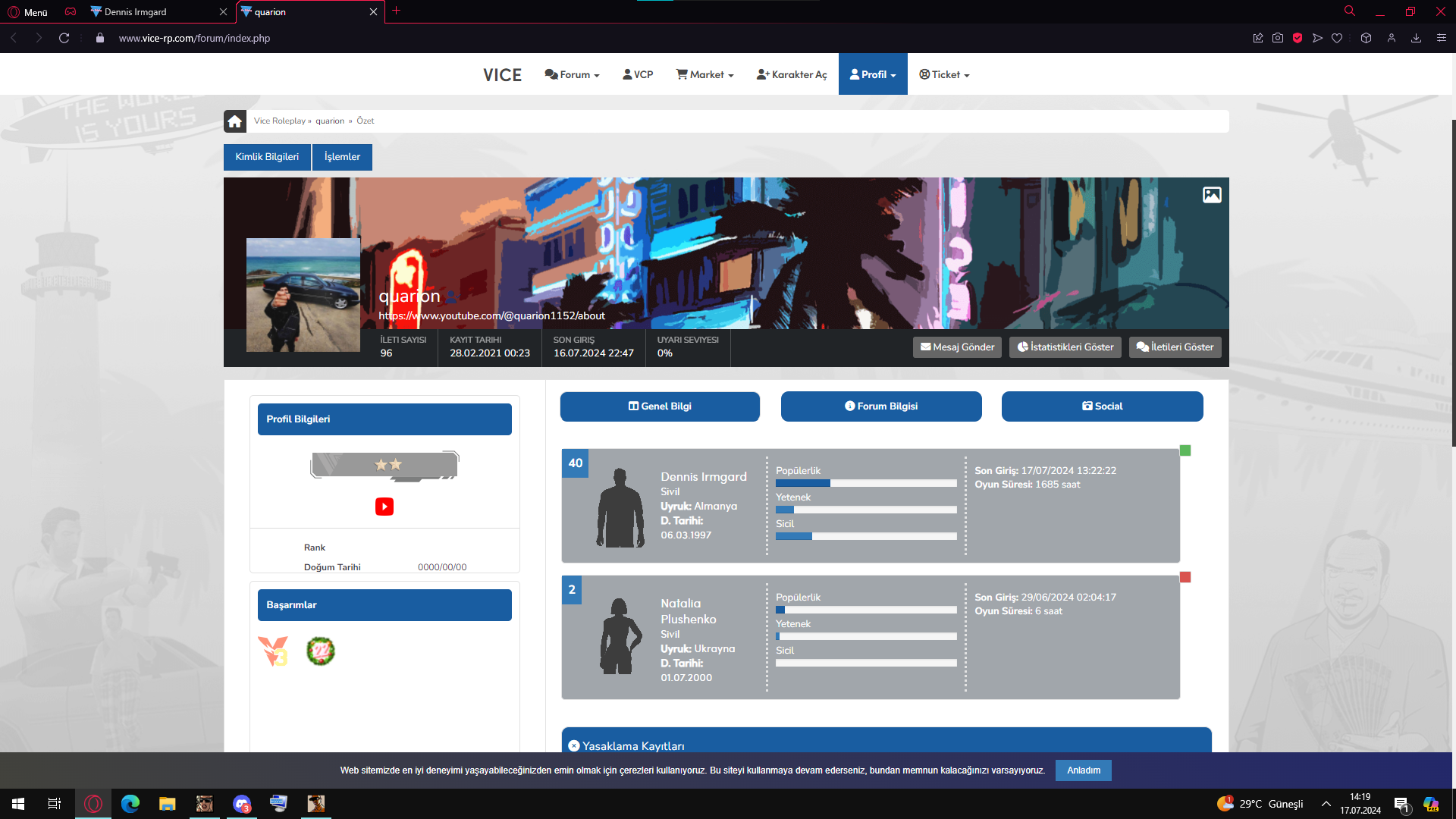Screen dimensions: 1456x819
Task: Switch to the Forum Bilgisi tab
Action: [881, 406]
